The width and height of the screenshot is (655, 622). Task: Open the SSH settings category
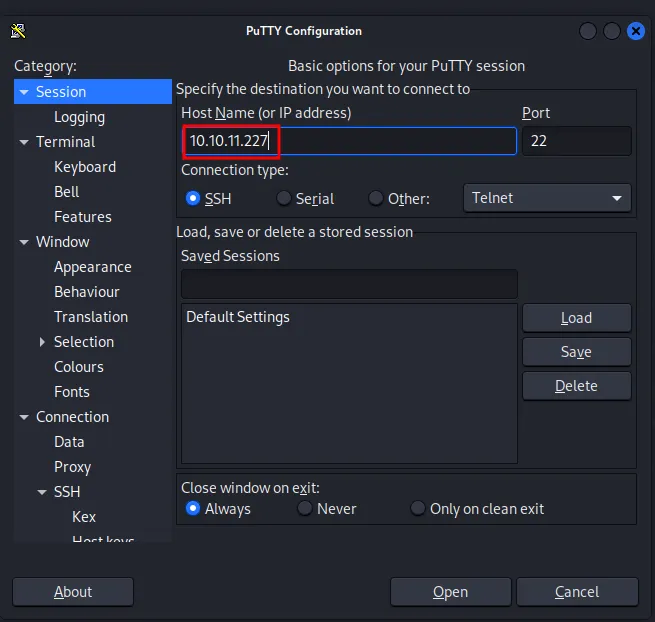67,492
